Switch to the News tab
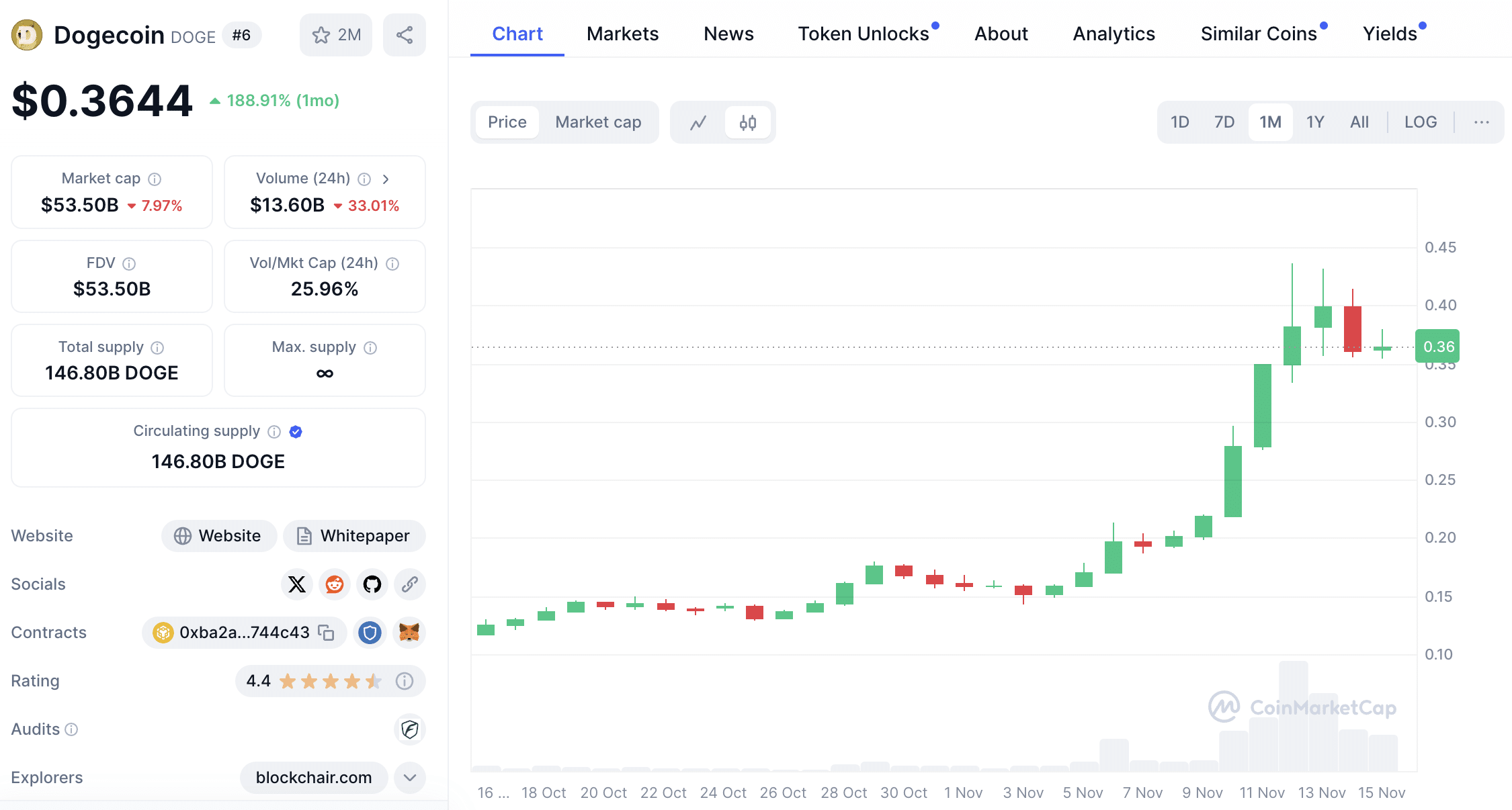The image size is (1512, 810). point(728,34)
